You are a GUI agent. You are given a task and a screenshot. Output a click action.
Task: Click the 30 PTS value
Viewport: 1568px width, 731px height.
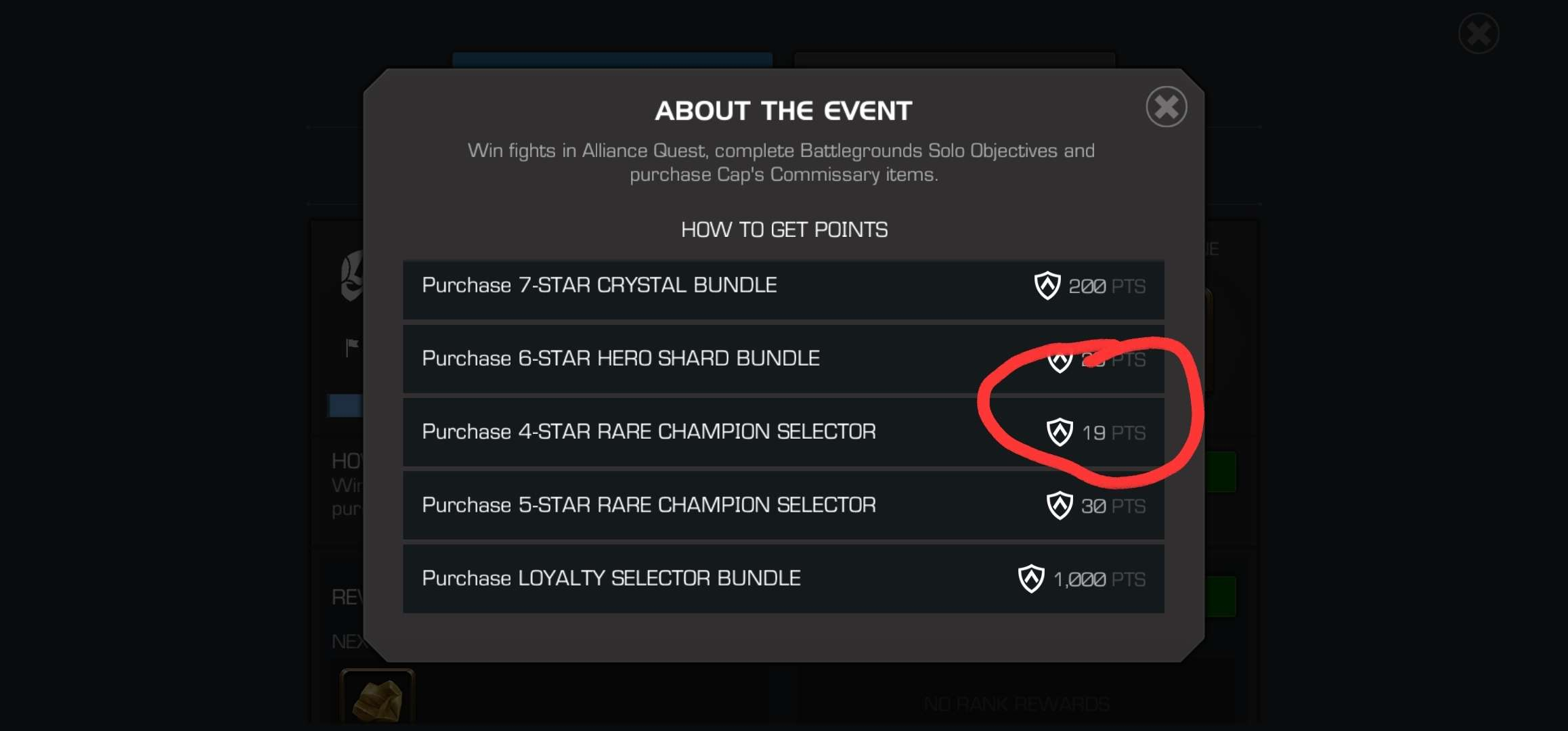(1114, 506)
